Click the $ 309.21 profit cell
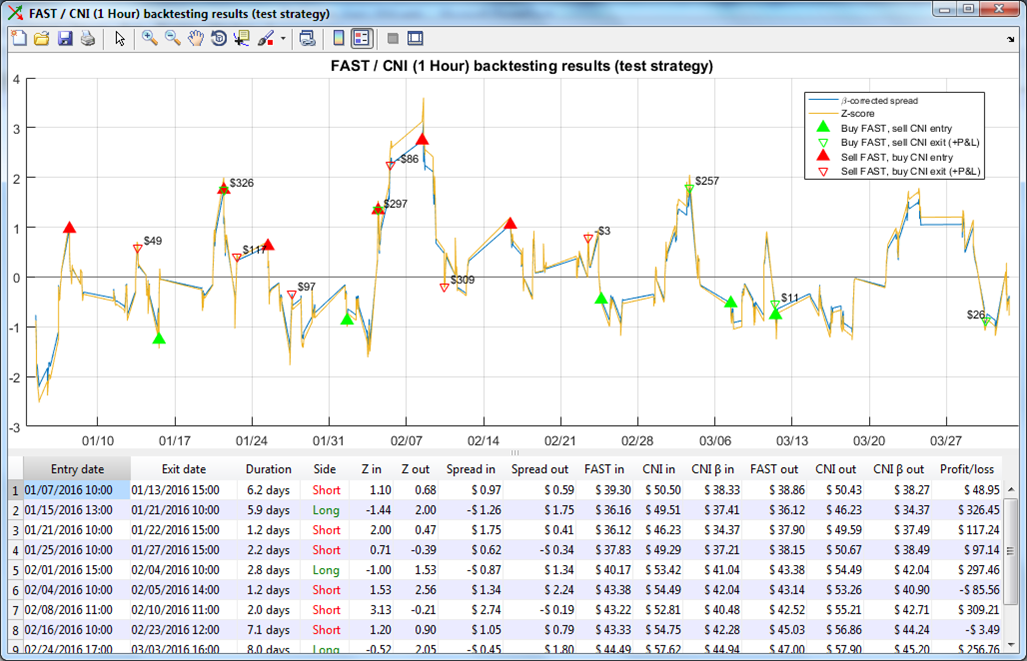This screenshot has width=1027, height=661. pos(967,610)
